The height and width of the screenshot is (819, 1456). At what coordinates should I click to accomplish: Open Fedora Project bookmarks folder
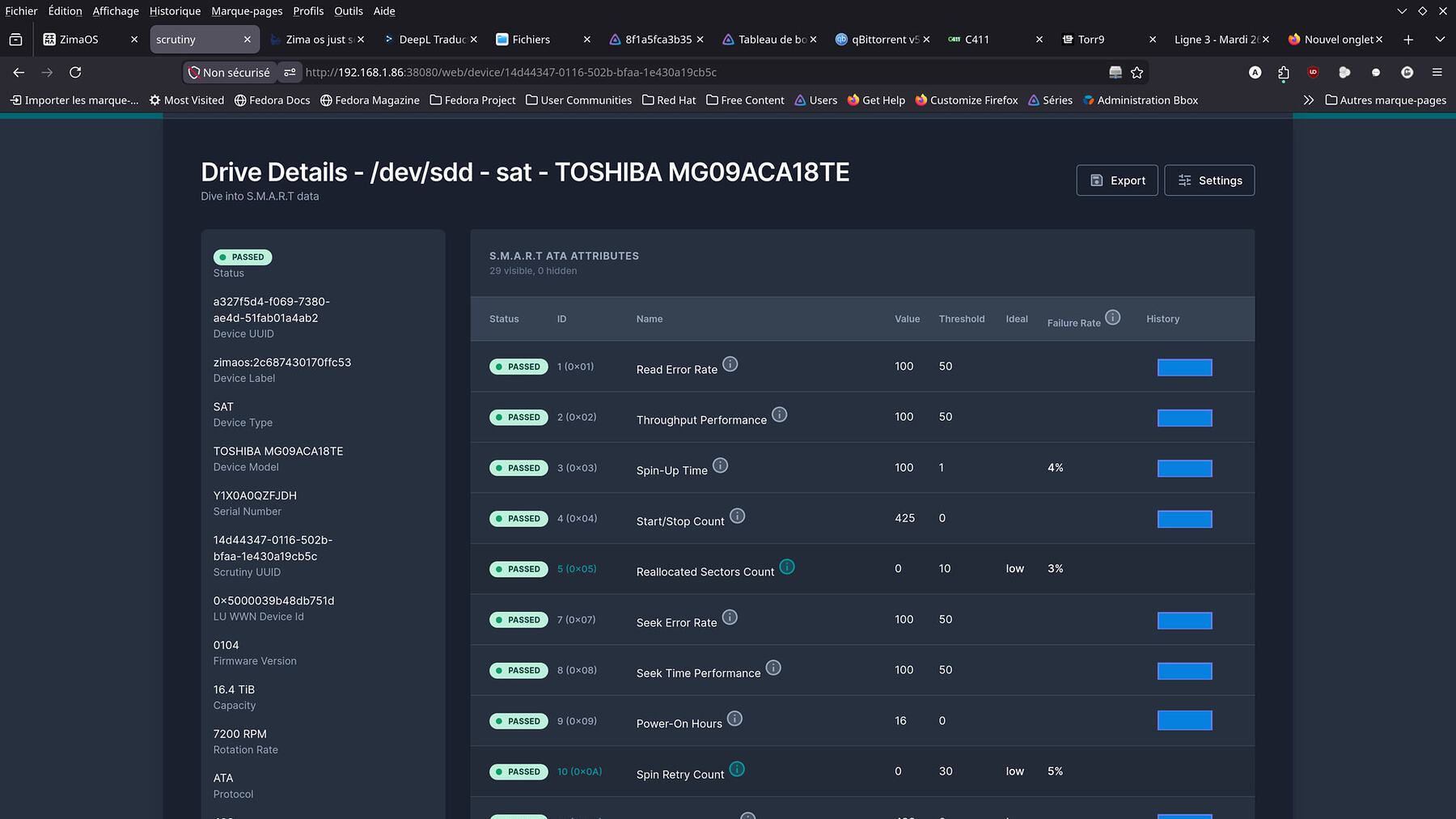point(472,100)
